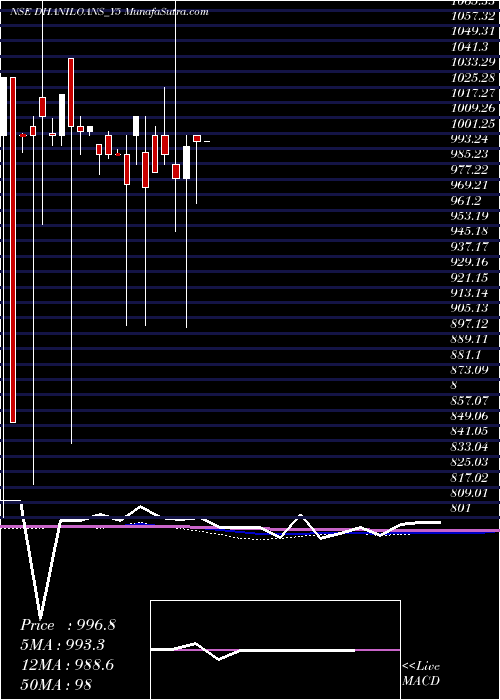
Task: Click the last small red candlestick body
Action: (x=197, y=138)
